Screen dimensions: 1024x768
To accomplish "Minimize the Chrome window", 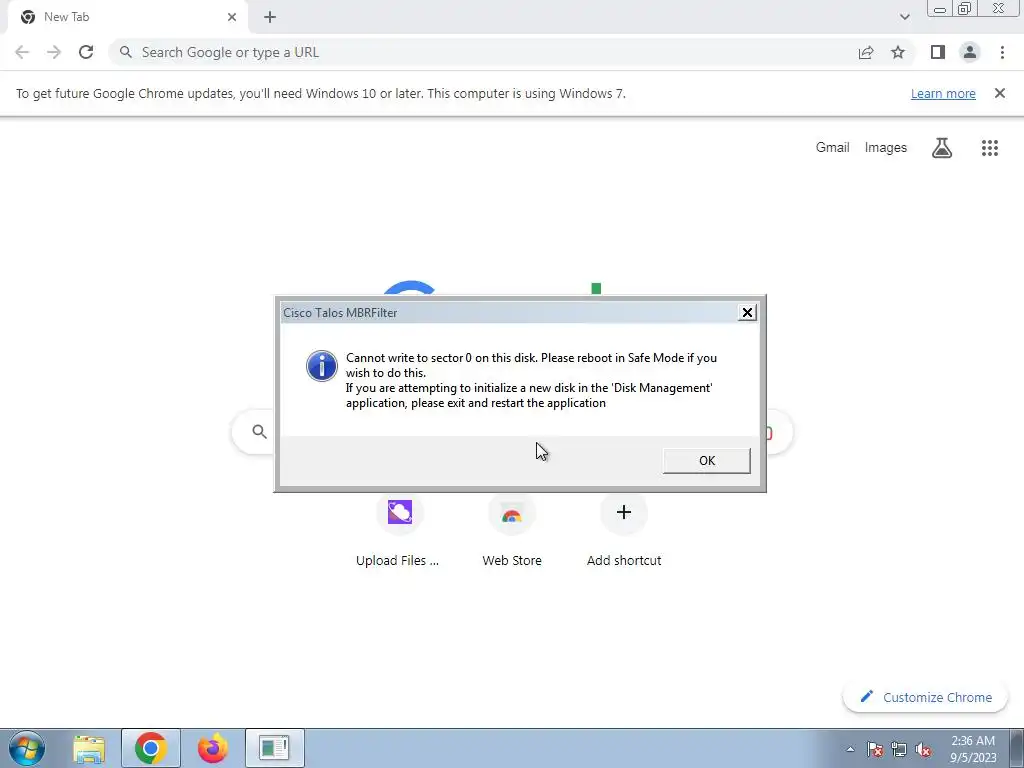I will click(940, 8).
